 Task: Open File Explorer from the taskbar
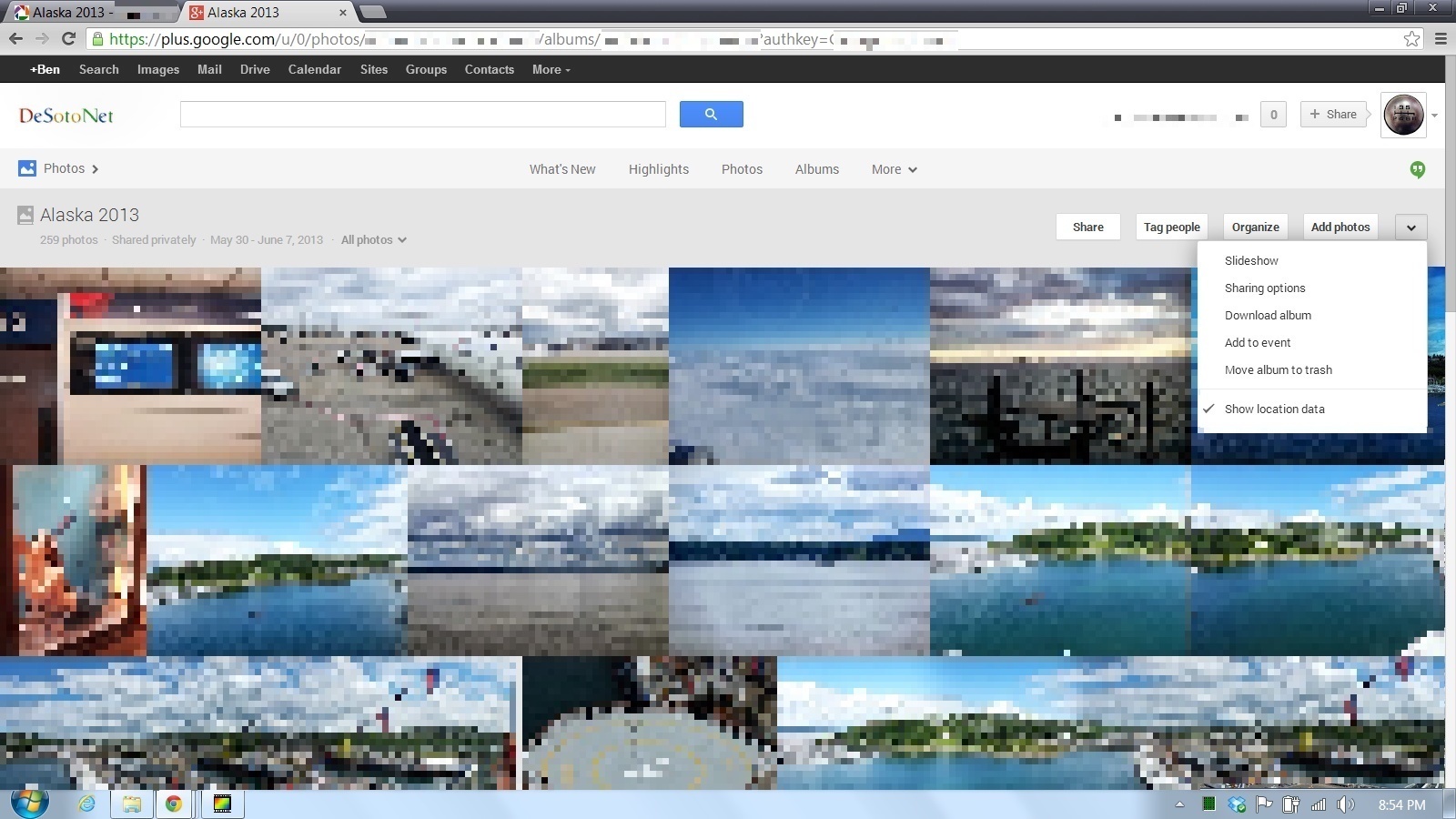click(132, 804)
